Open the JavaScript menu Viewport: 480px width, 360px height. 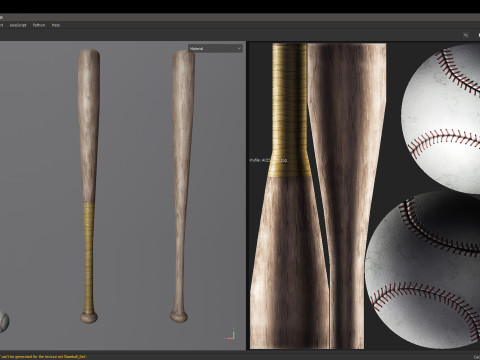18,25
